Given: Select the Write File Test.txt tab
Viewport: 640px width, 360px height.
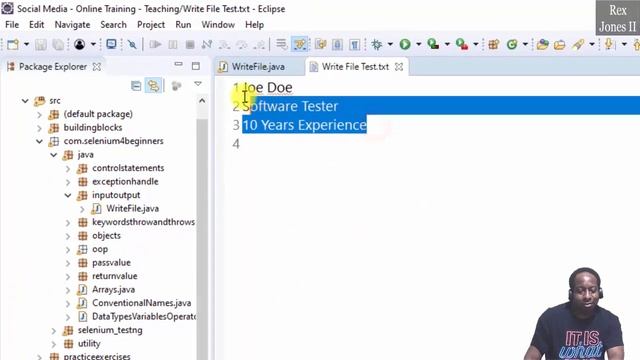Looking at the screenshot, I should 355,67.
